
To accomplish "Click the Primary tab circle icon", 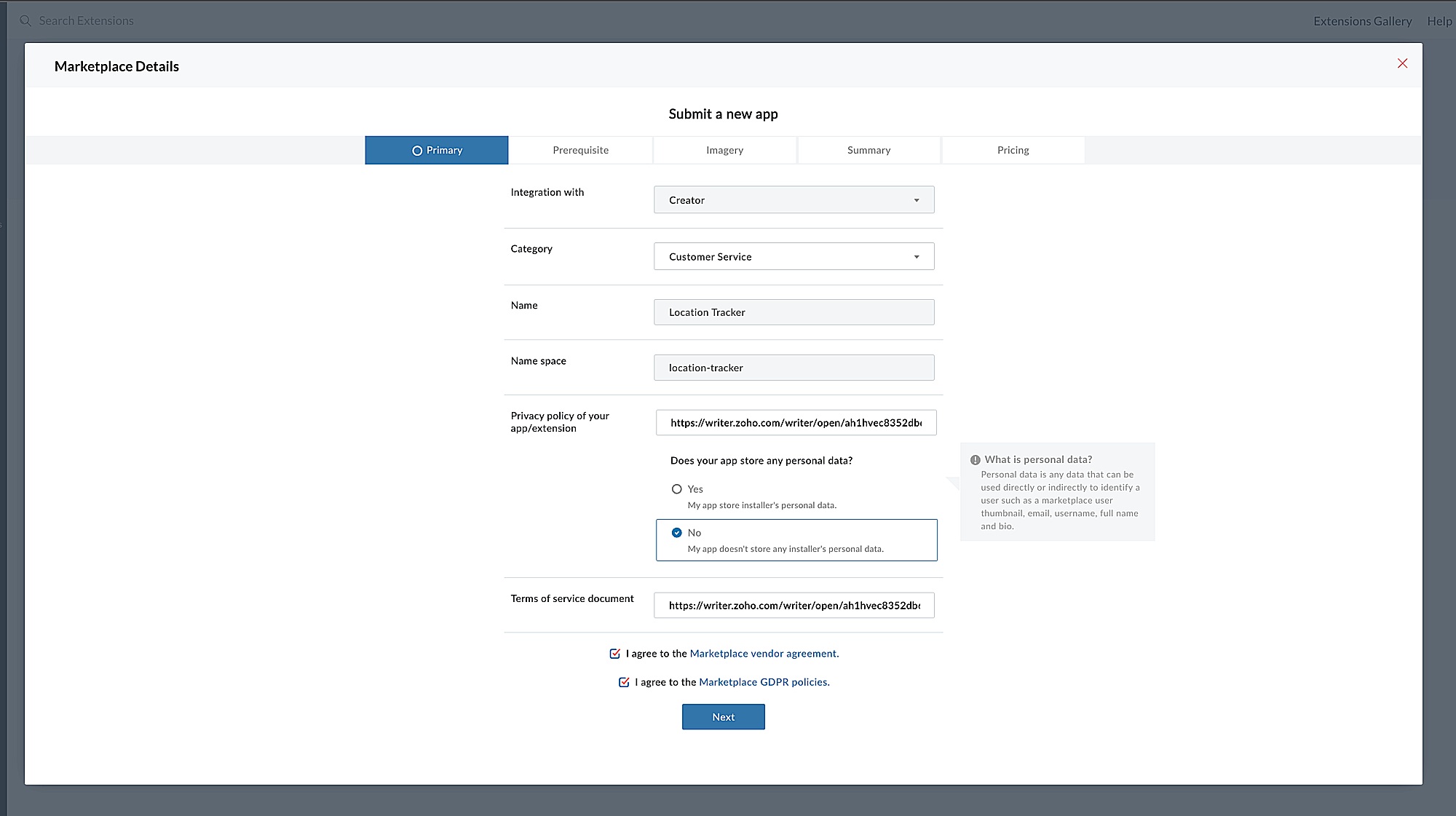I will click(417, 151).
